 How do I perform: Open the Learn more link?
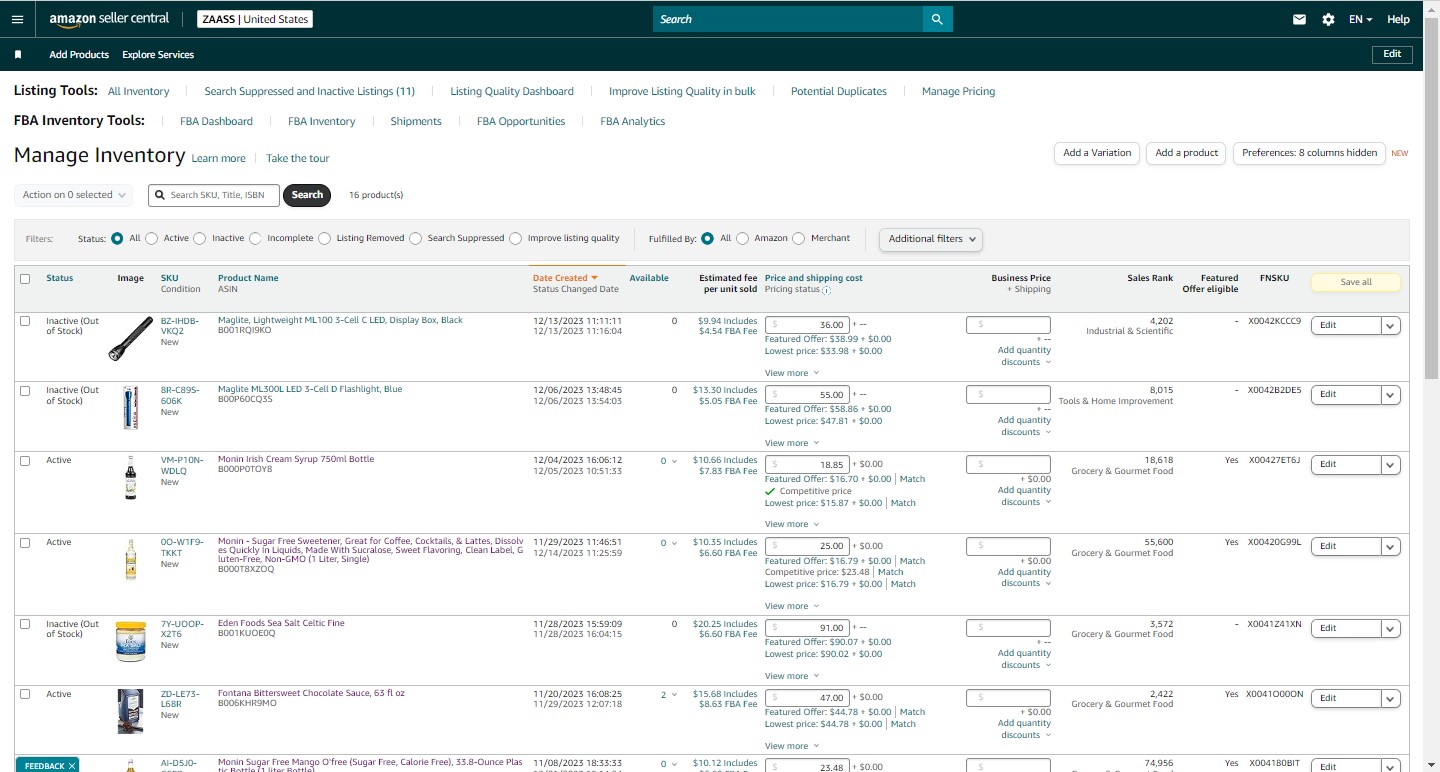(x=218, y=158)
